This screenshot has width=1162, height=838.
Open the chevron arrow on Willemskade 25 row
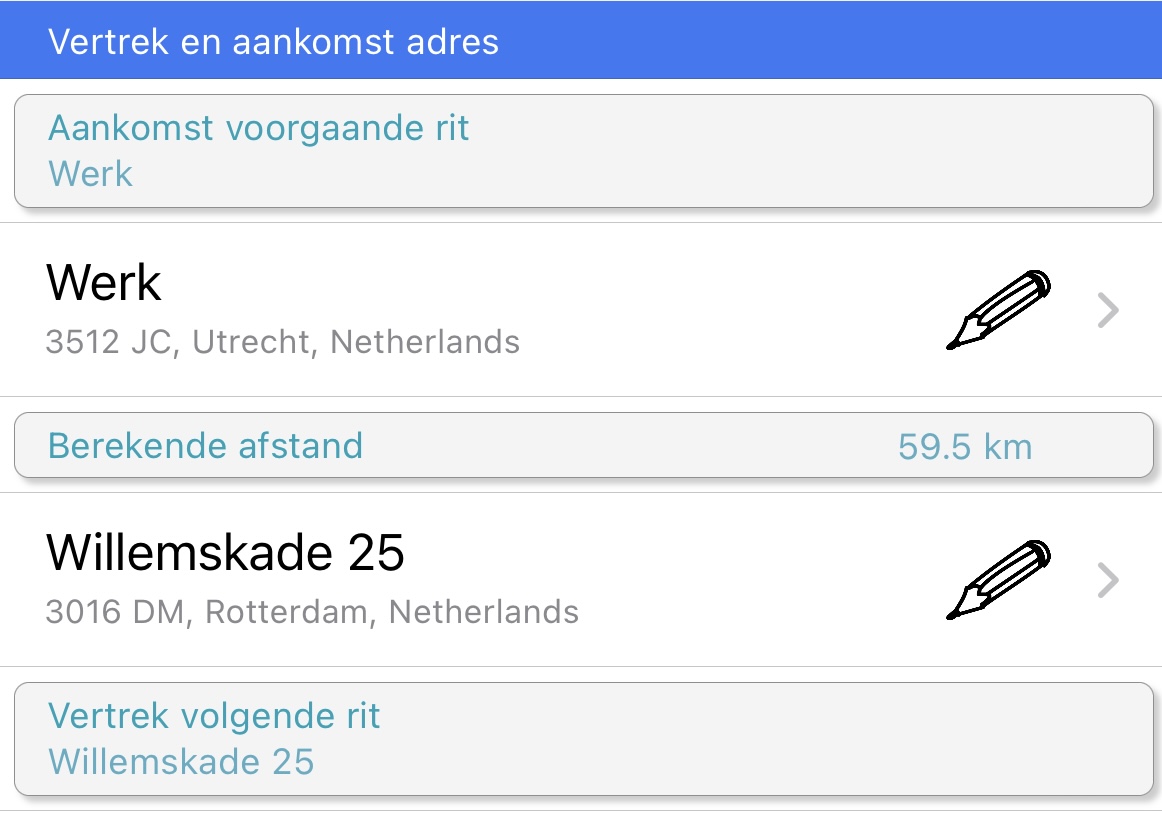pyautogui.click(x=1108, y=579)
